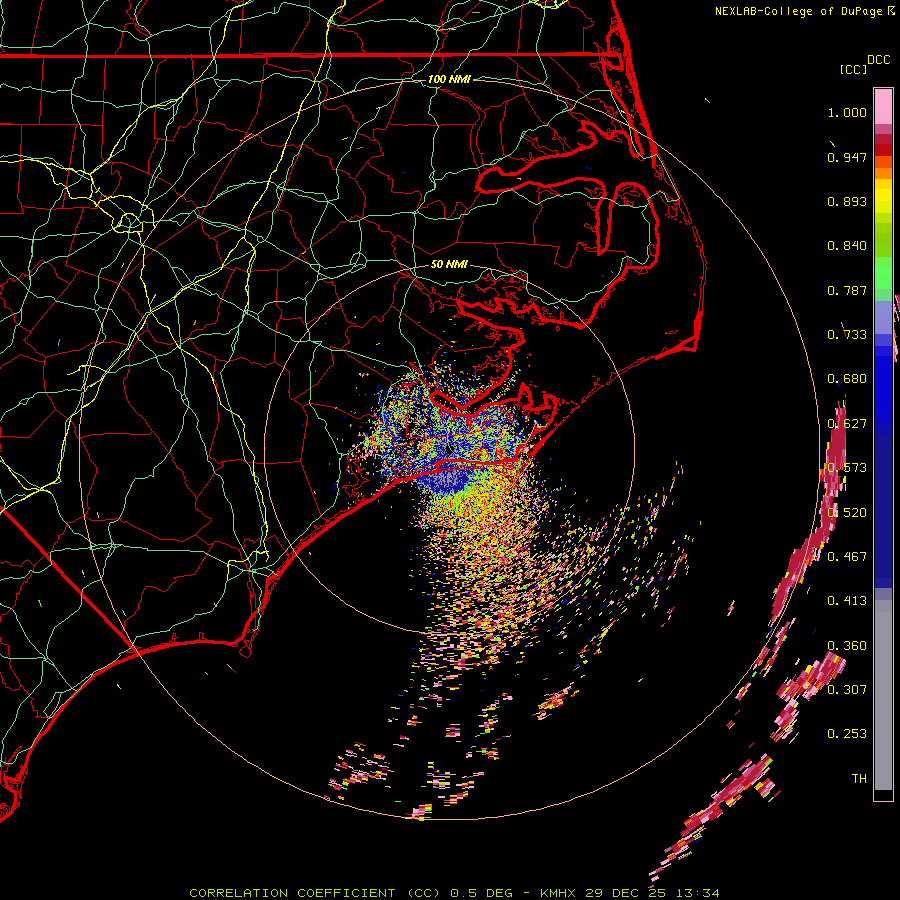The width and height of the screenshot is (900, 900).
Task: Select the 0.307 legend value
Action: [x=847, y=689]
